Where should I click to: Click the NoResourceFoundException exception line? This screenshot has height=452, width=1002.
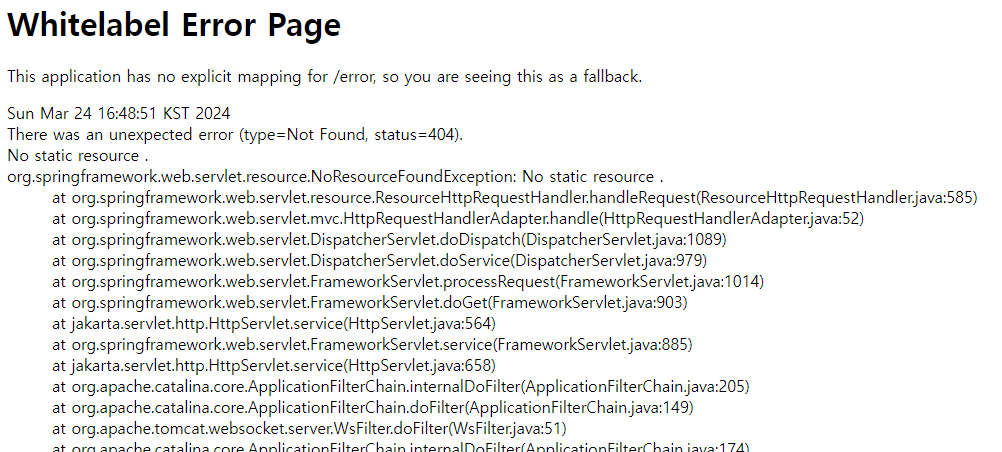click(335, 176)
